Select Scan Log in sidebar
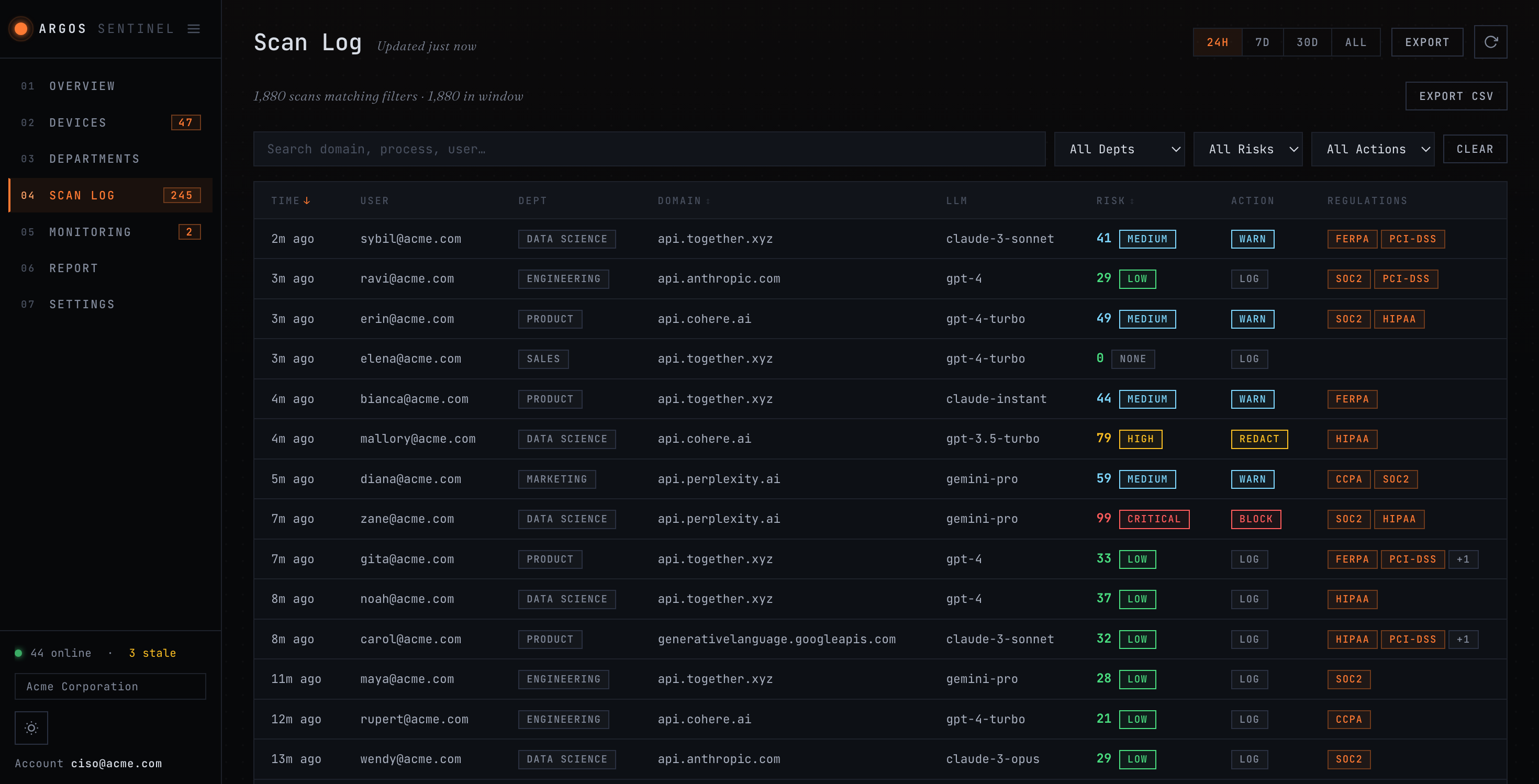 click(110, 195)
